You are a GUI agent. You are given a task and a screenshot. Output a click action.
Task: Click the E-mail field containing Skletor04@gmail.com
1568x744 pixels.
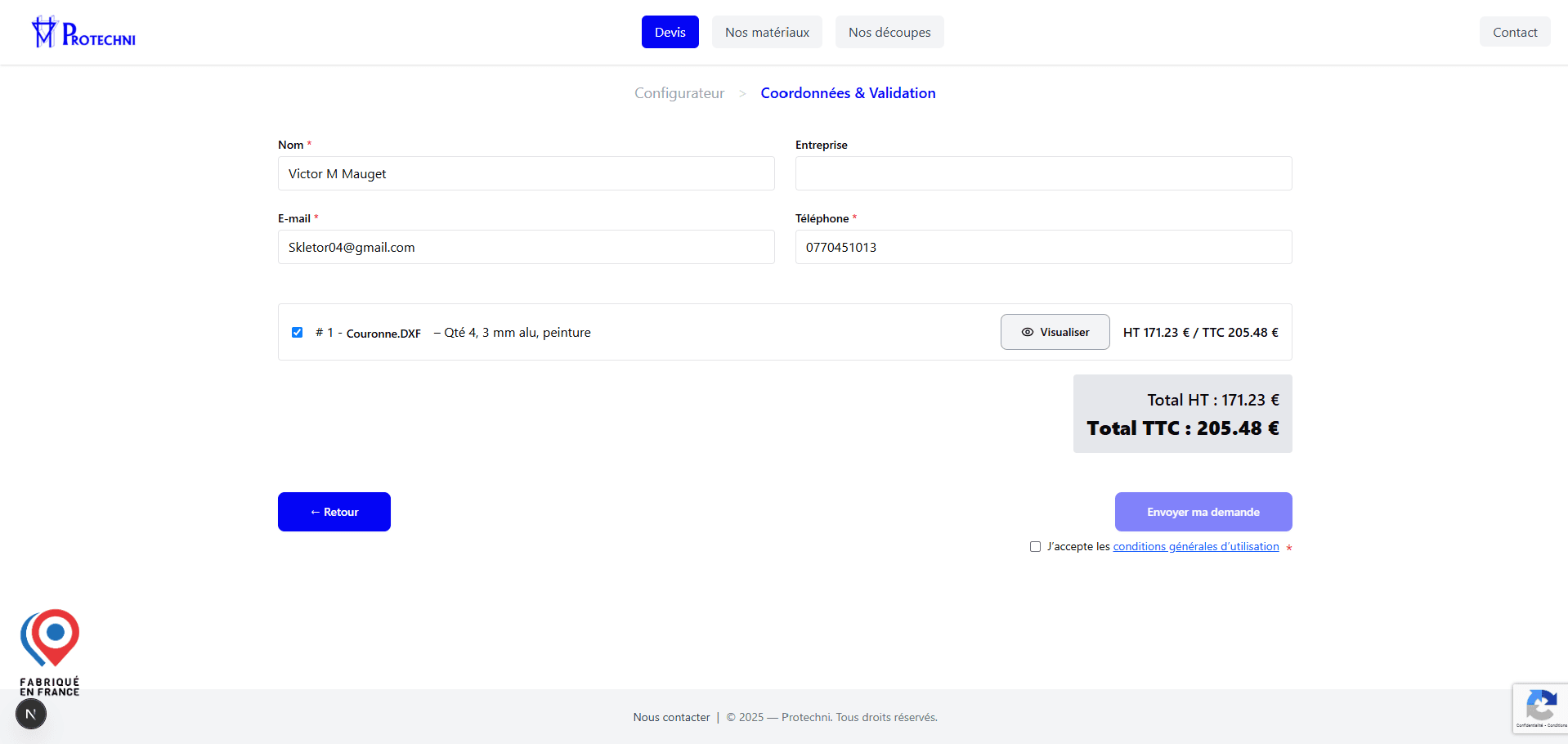pos(526,247)
